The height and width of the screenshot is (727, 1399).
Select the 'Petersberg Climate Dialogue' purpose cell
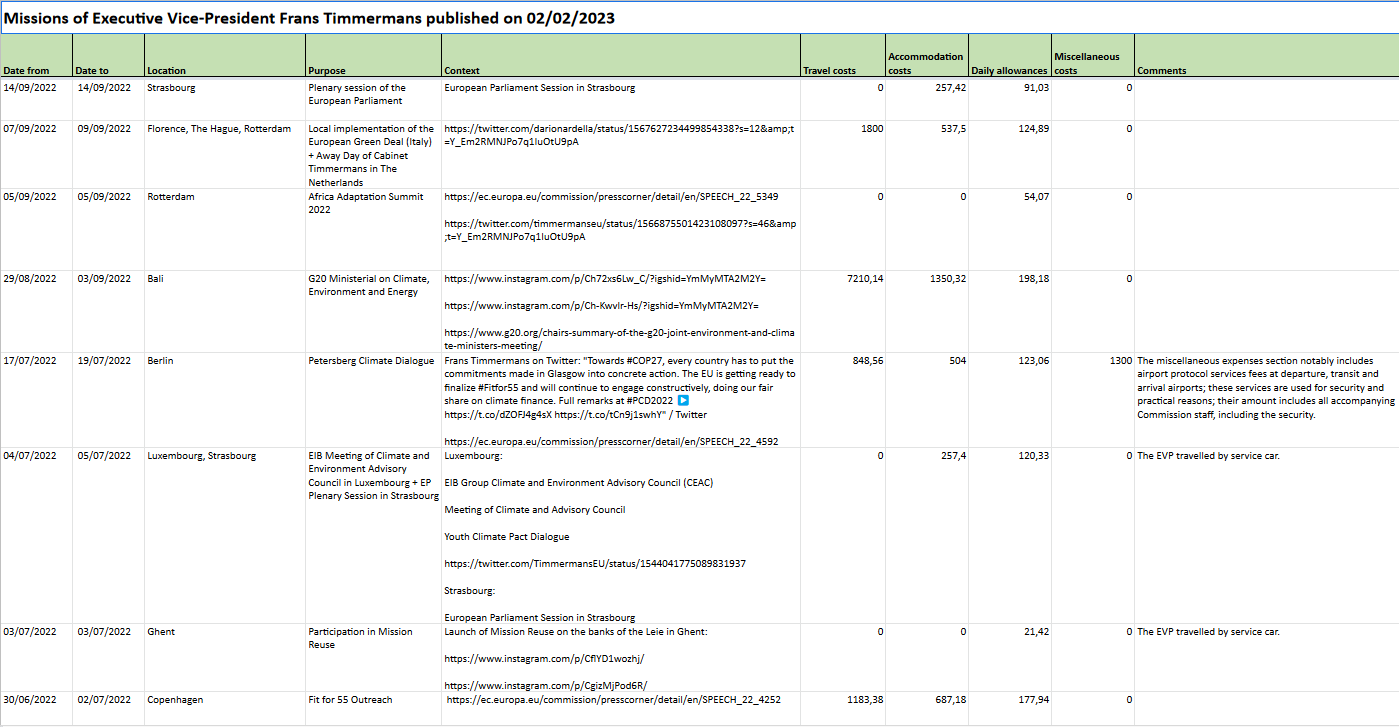click(x=371, y=361)
